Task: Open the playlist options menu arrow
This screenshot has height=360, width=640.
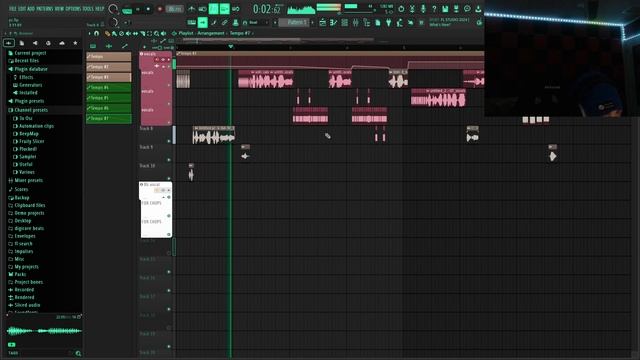Action: (x=89, y=33)
